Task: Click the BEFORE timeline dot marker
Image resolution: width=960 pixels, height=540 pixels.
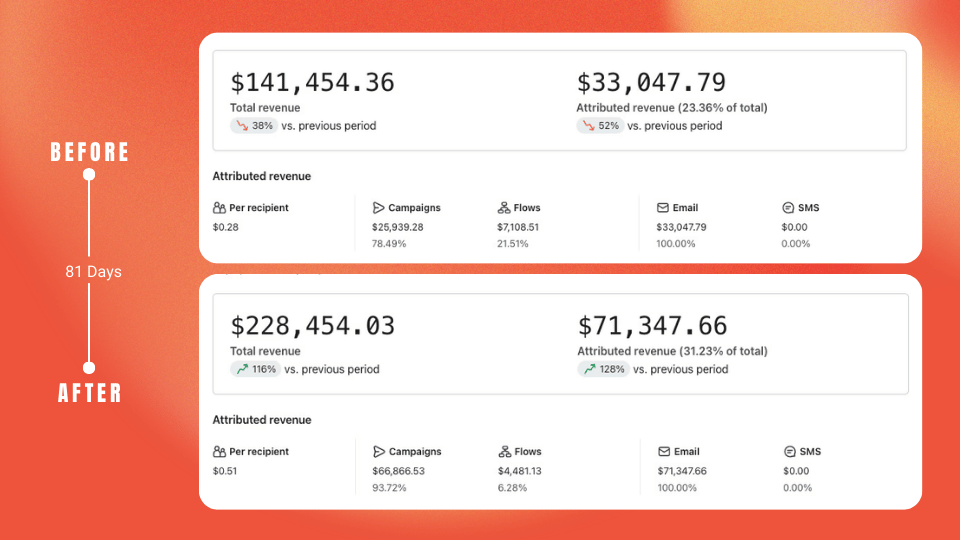Action: [89, 175]
